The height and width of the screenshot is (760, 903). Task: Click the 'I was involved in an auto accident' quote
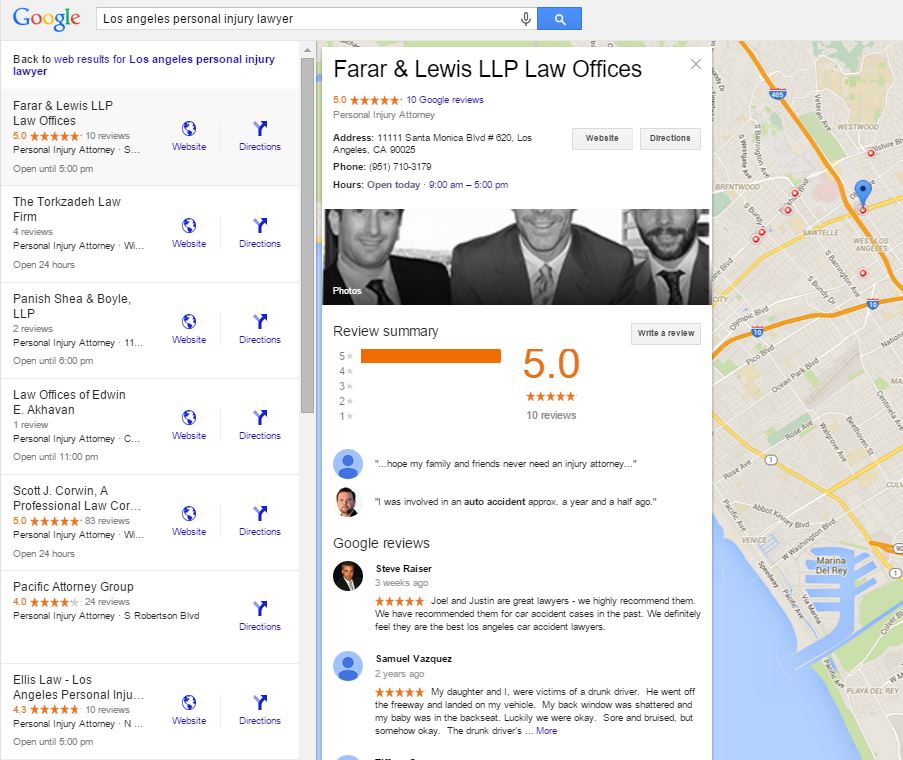(515, 502)
